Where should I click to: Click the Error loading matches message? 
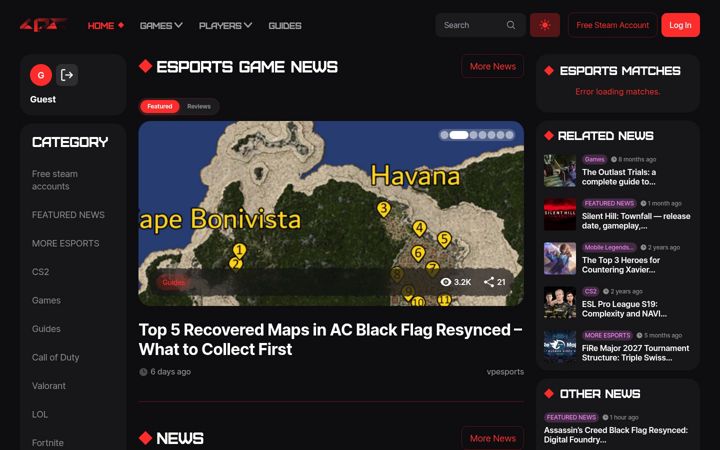618,92
